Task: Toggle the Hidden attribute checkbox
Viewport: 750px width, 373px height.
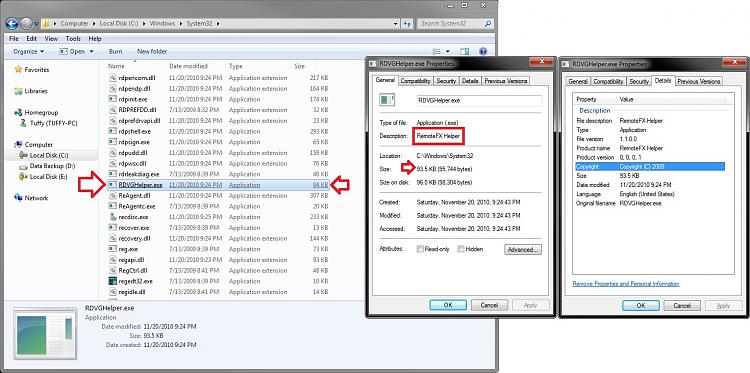Action: click(461, 249)
